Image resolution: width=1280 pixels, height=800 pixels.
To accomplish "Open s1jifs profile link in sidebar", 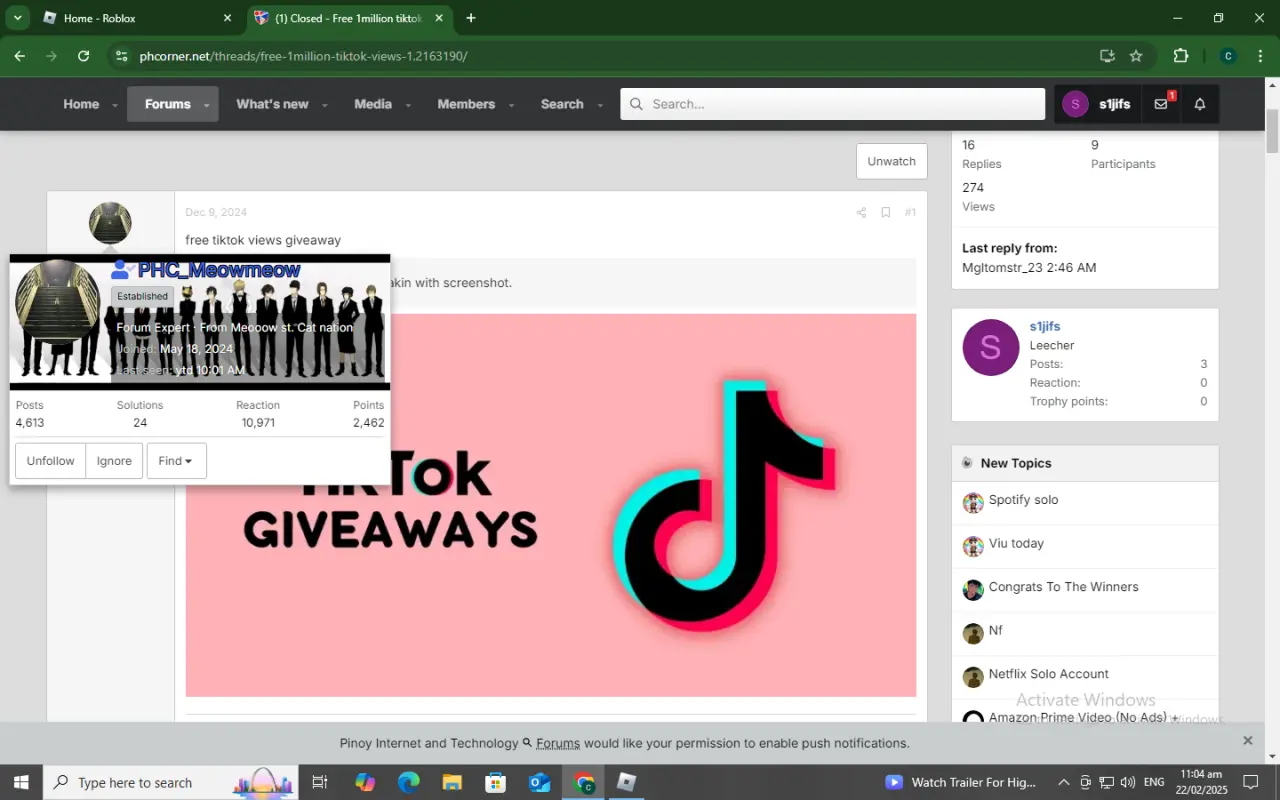I will click(1045, 326).
